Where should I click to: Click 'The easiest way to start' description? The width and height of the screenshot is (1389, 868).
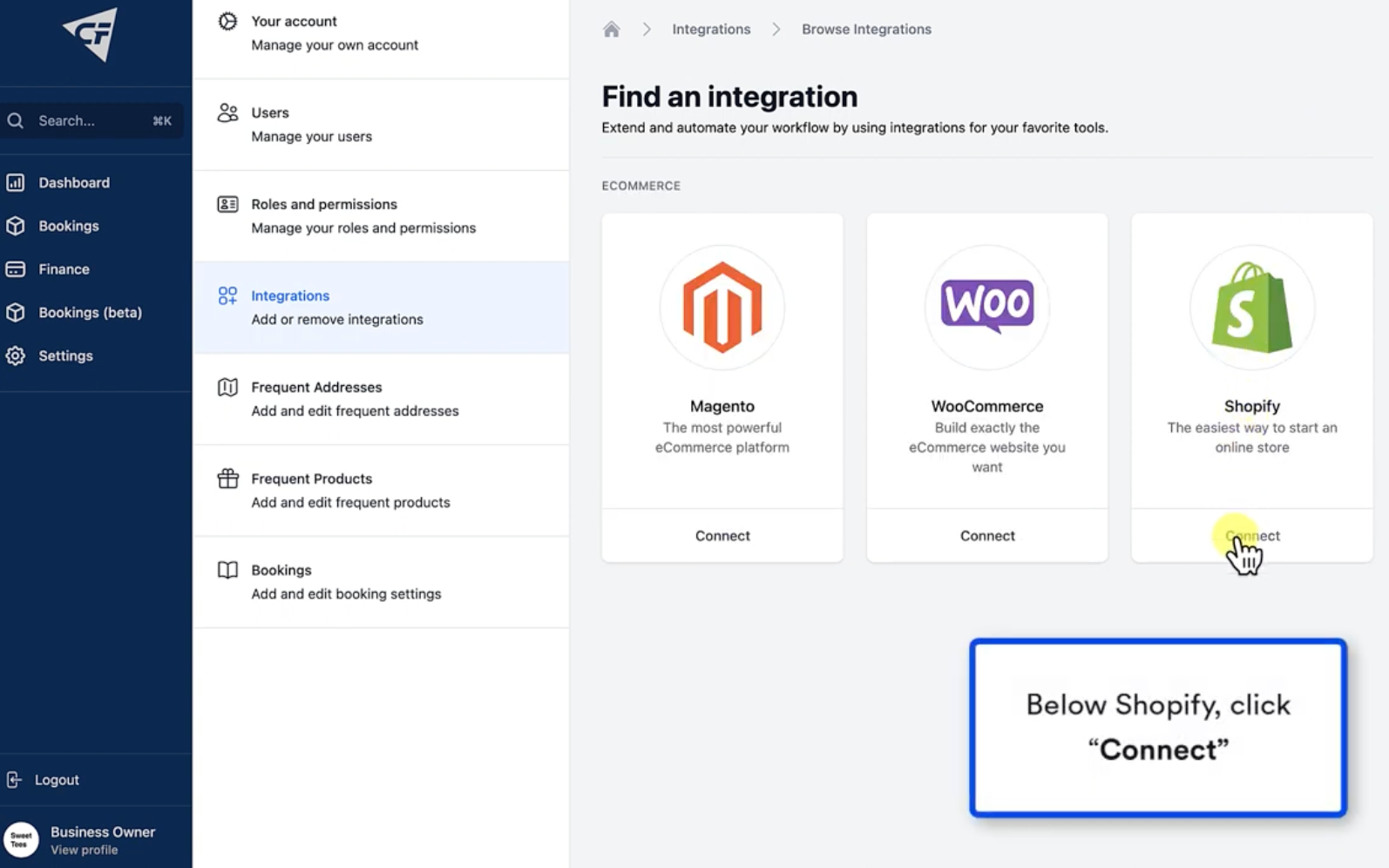coord(1252,437)
